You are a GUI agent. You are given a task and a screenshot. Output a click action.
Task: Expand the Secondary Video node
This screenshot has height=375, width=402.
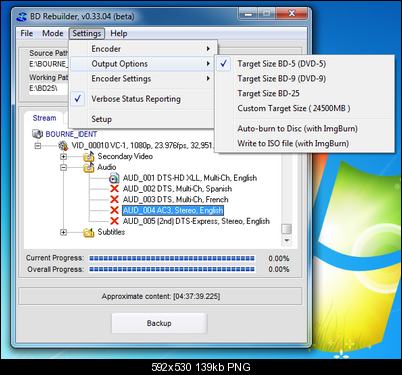[x=63, y=156]
